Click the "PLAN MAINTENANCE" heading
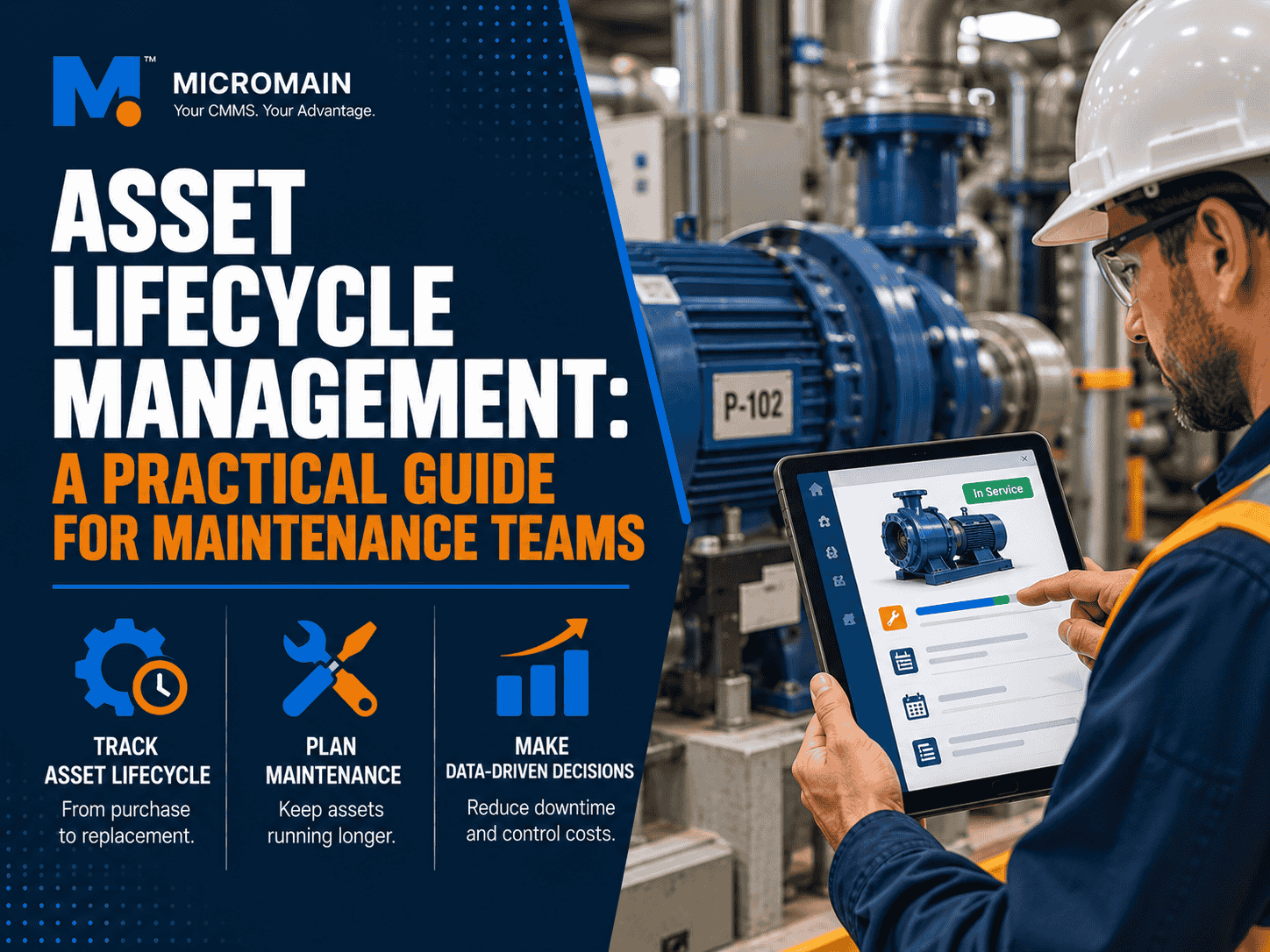Screen dimensions: 1270x952 [x=333, y=761]
